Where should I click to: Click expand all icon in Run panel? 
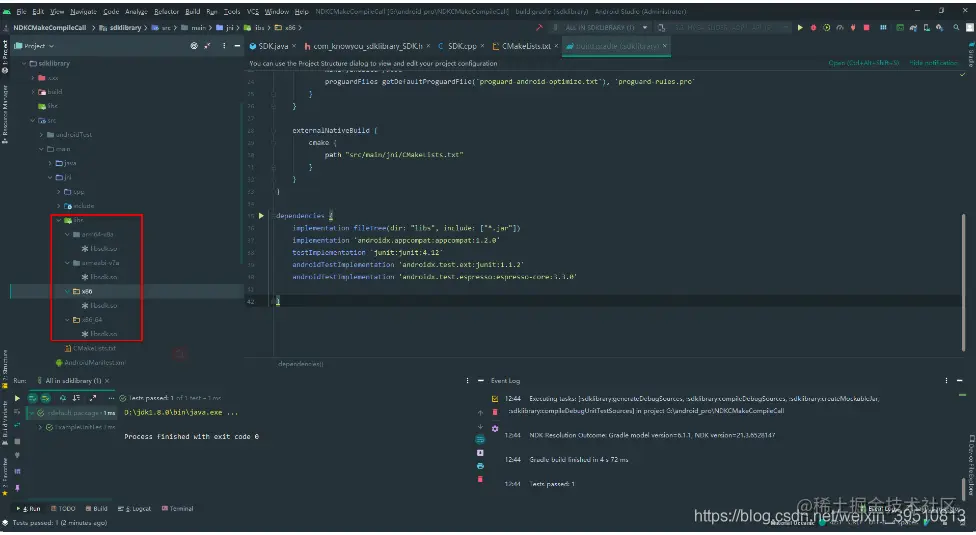[93, 398]
